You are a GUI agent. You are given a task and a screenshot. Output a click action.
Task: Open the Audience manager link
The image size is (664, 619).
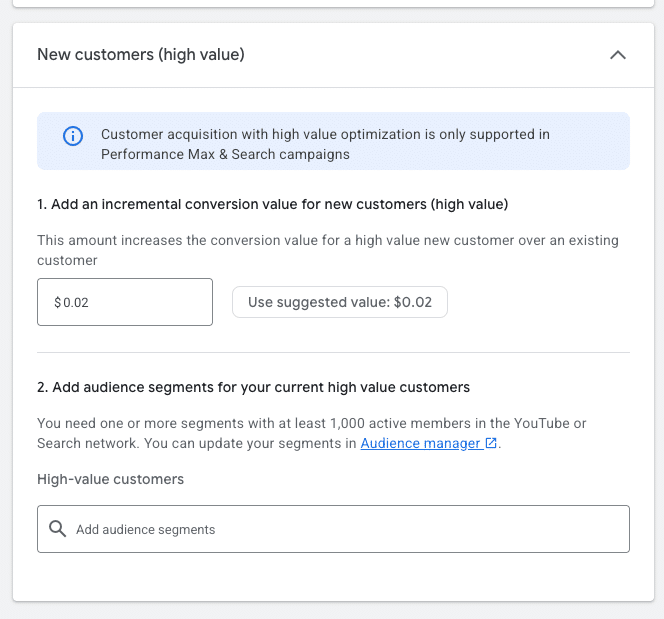[420, 443]
